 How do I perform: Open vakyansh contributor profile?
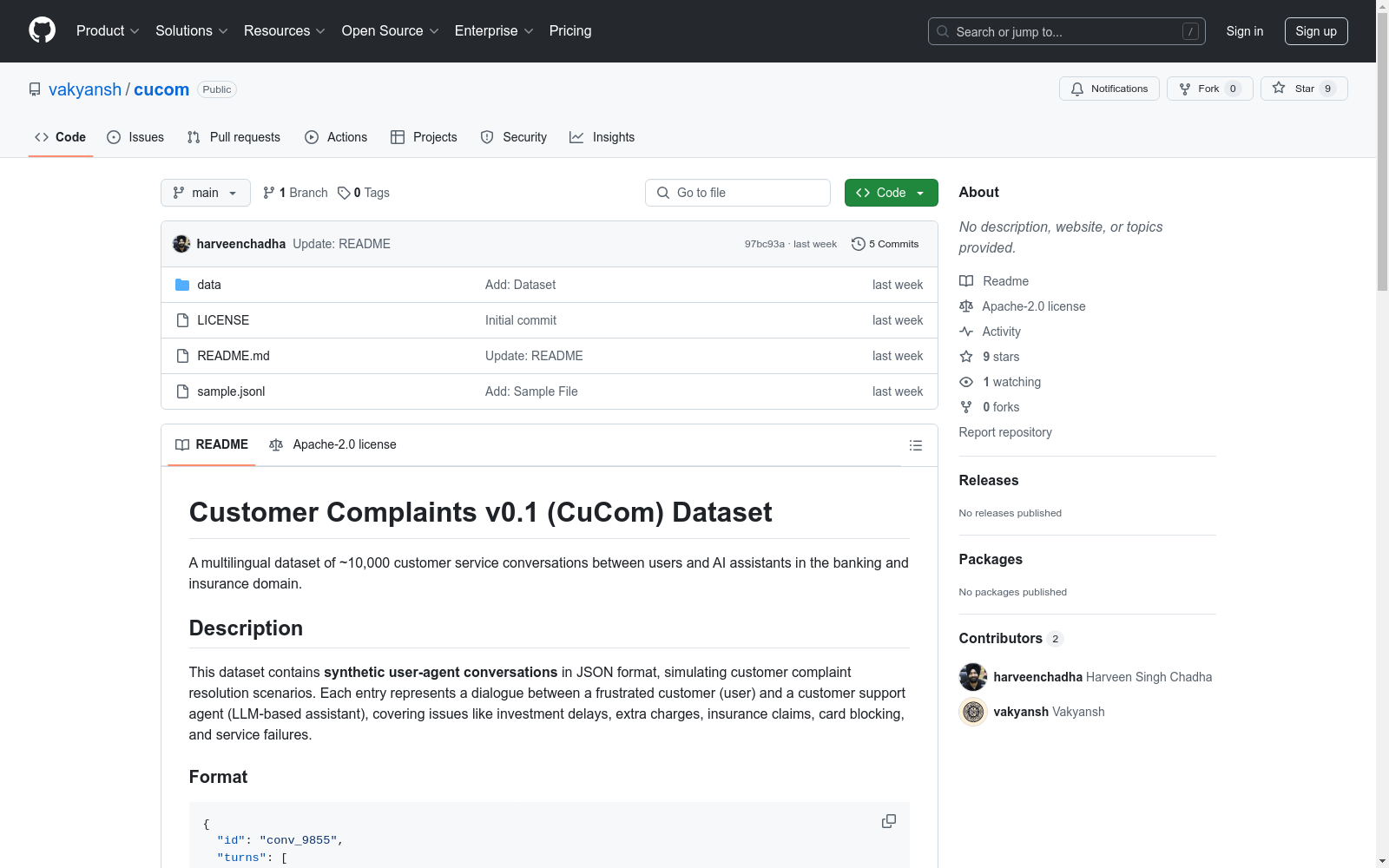click(1021, 712)
